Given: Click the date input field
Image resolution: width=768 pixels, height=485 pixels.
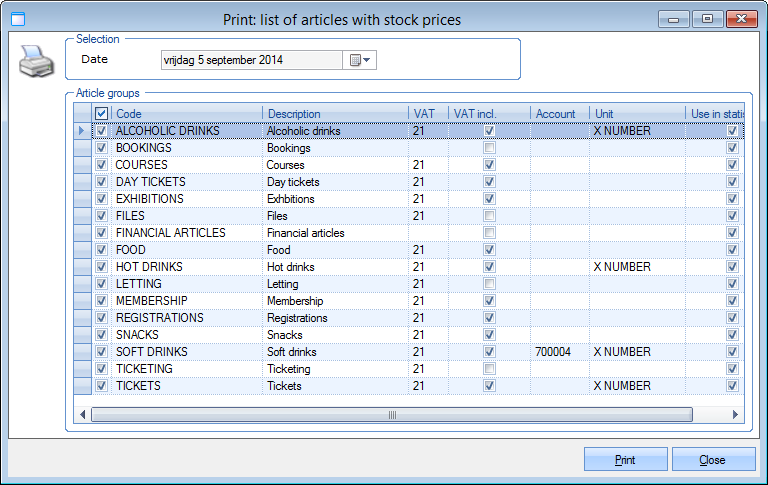Looking at the screenshot, I should (x=252, y=60).
